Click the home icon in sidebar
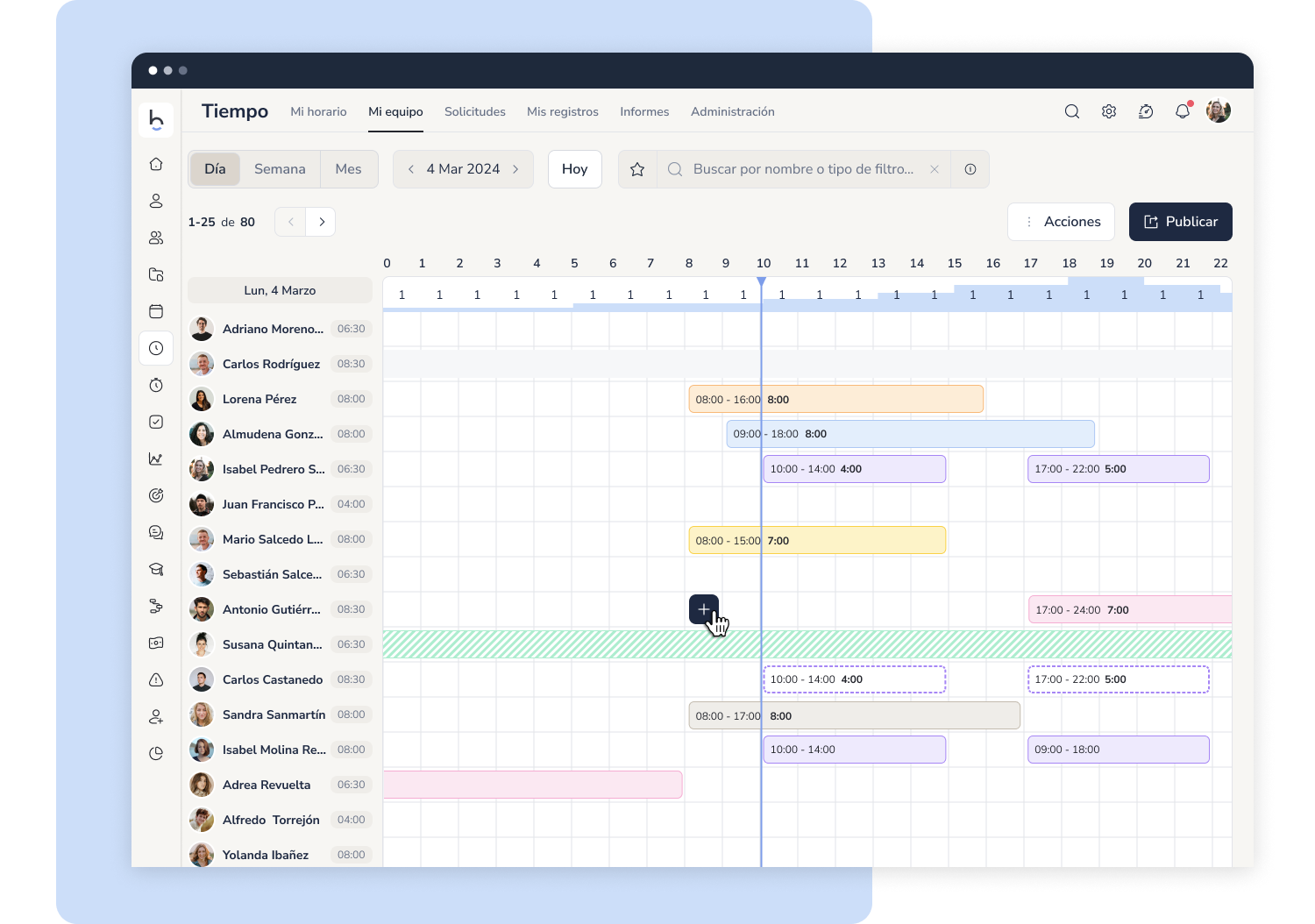 click(x=156, y=164)
